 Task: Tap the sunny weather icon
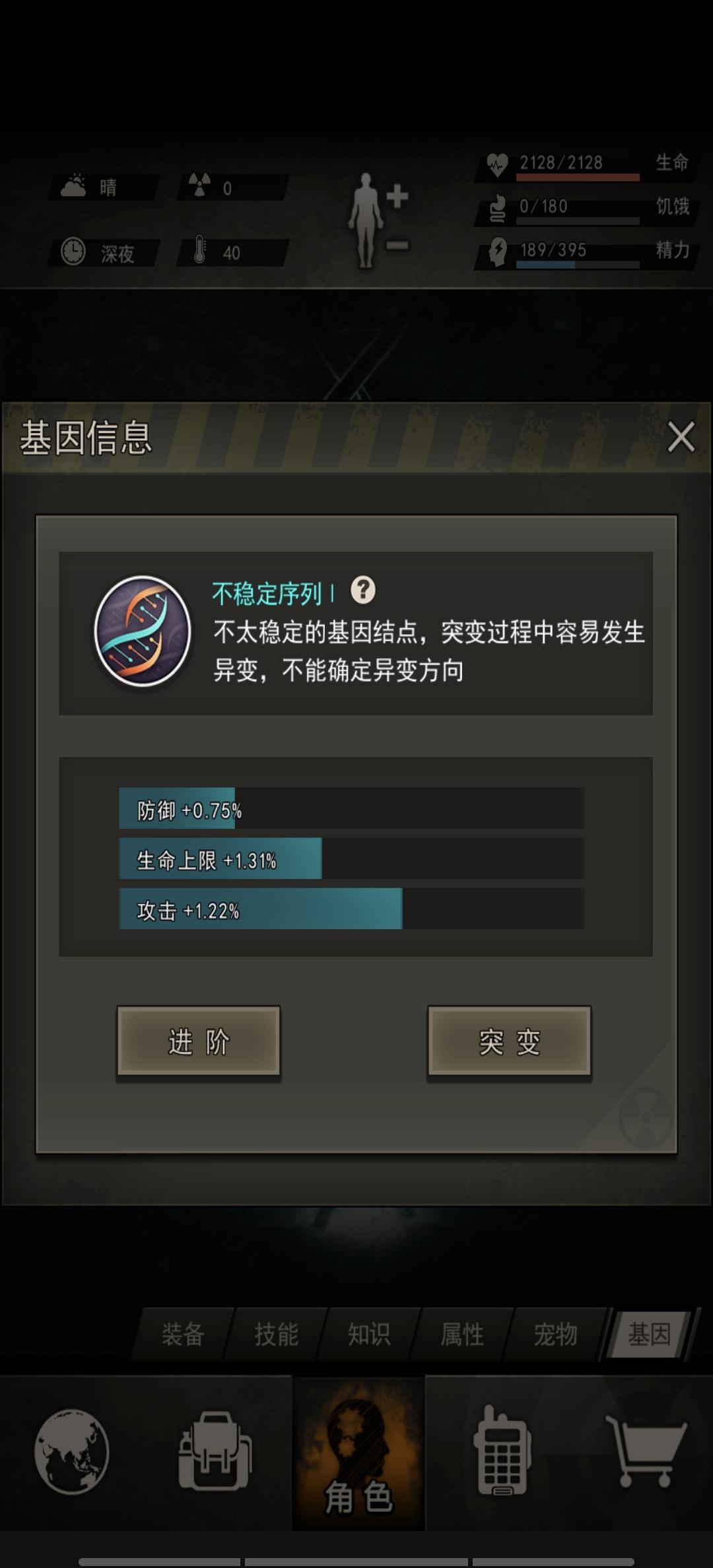[x=73, y=186]
